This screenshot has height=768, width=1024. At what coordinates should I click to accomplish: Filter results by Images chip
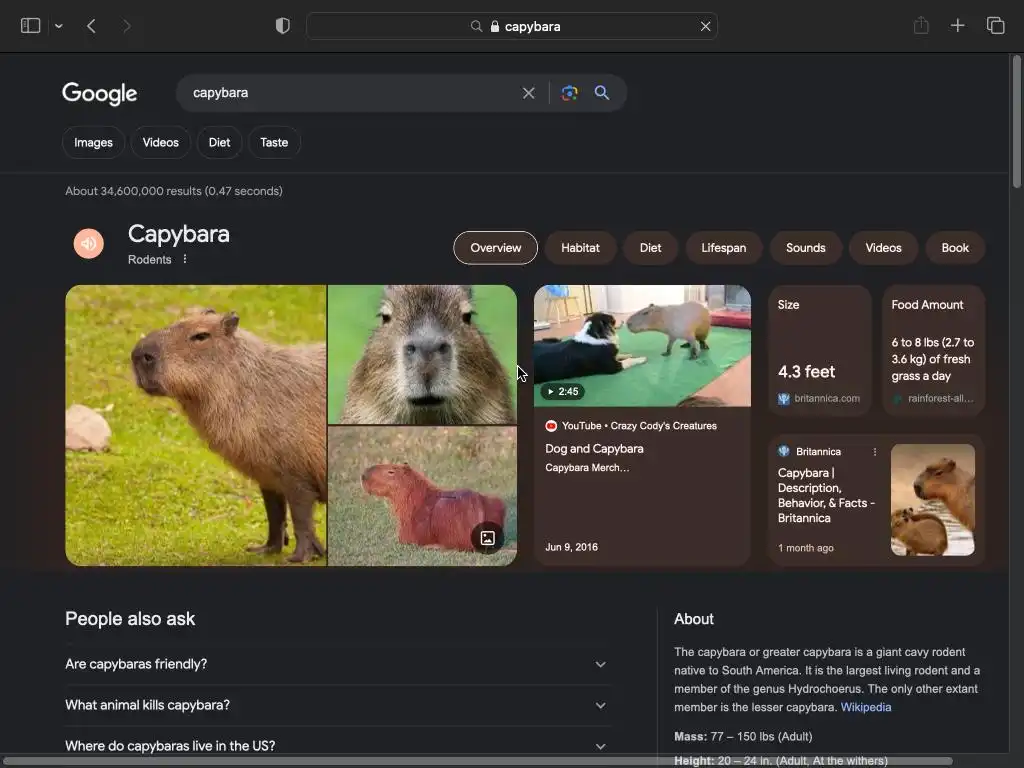[93, 142]
